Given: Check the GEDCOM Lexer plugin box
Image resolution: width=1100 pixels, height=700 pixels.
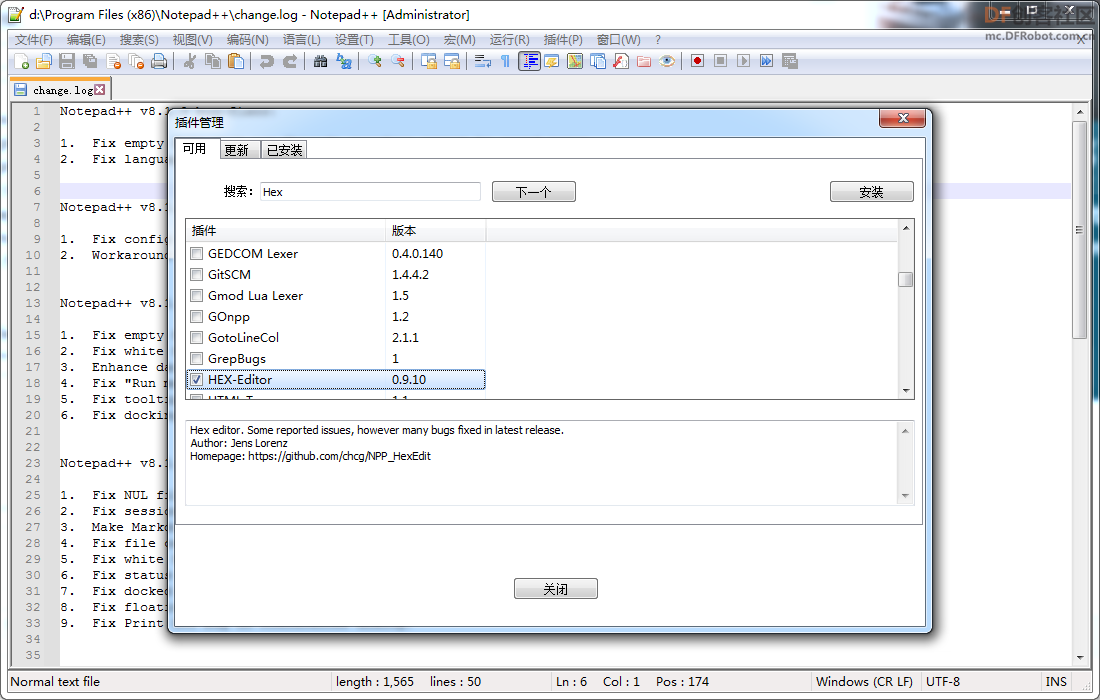Looking at the screenshot, I should click(x=196, y=254).
